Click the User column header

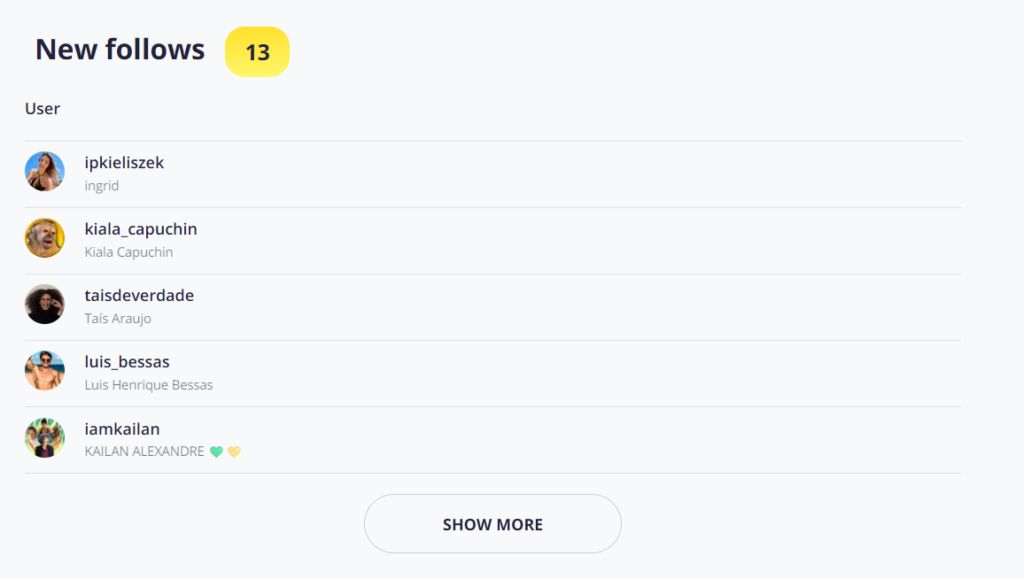coord(42,108)
